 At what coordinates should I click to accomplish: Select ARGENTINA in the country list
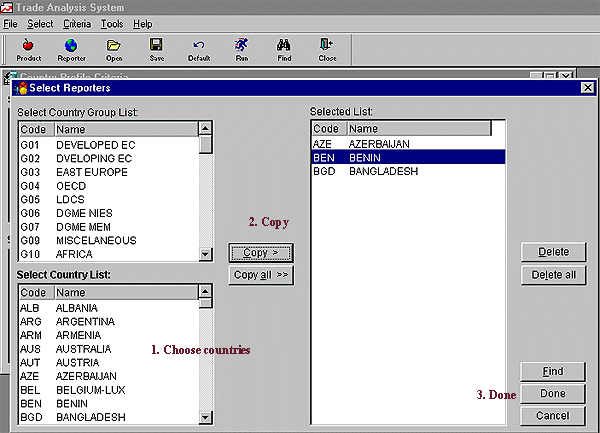[x=85, y=322]
